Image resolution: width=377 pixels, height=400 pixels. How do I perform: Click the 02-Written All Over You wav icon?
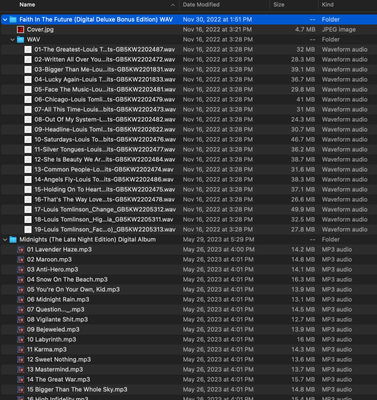coord(28,60)
